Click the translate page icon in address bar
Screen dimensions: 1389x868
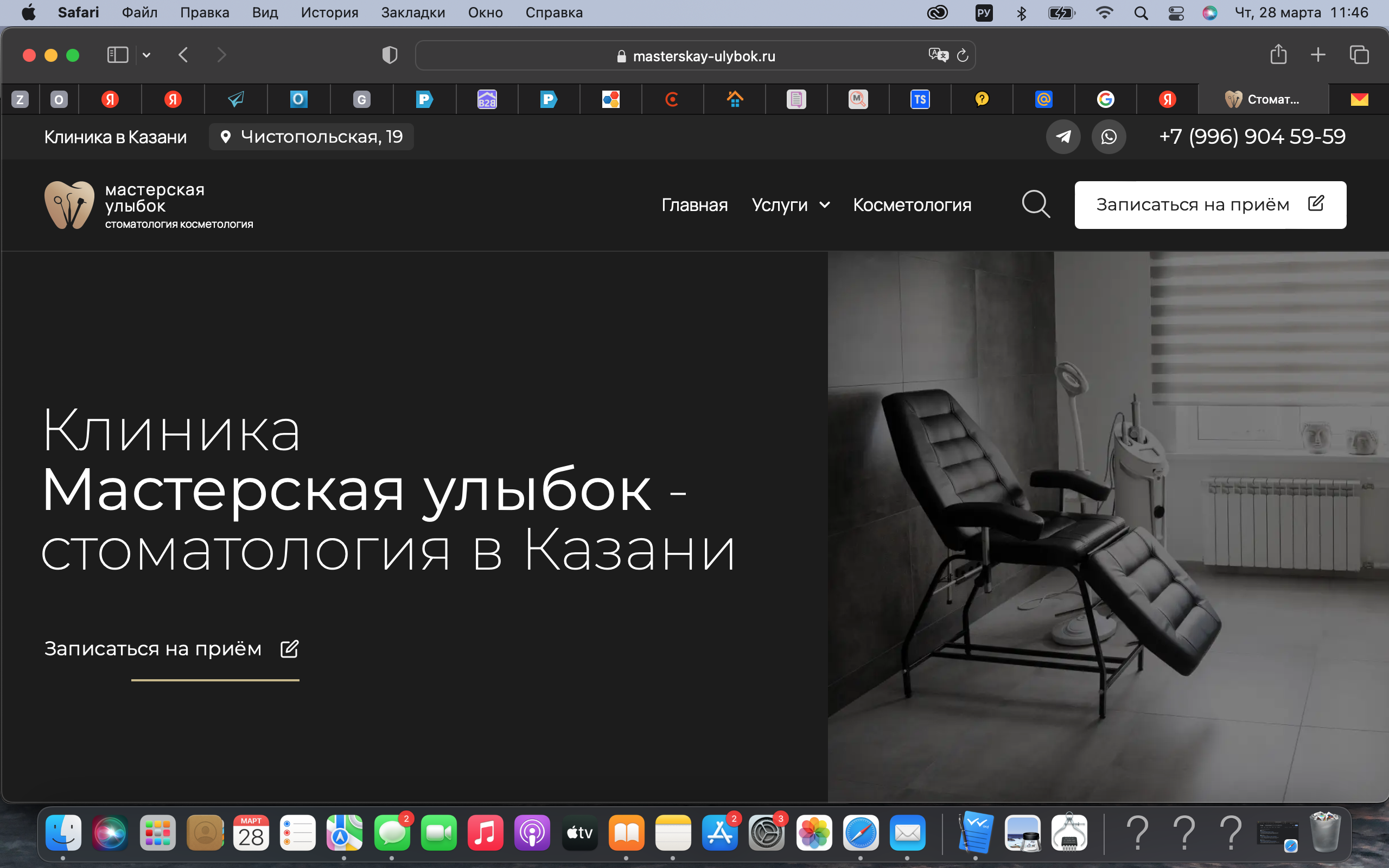pyautogui.click(x=939, y=55)
